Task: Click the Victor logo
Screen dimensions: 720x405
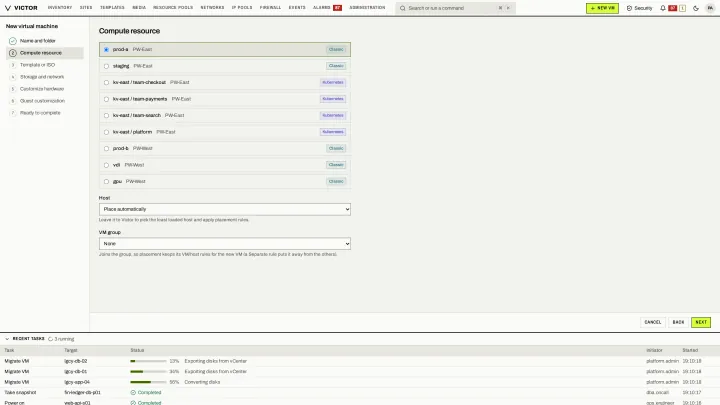Action: pyautogui.click(x=21, y=8)
